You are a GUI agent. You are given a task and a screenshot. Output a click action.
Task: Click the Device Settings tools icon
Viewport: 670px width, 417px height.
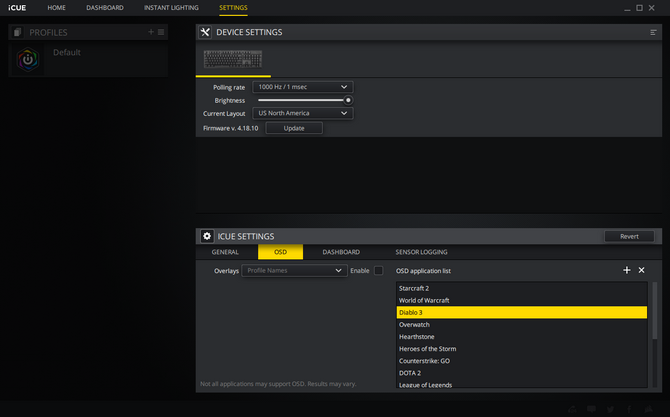pyautogui.click(x=205, y=32)
